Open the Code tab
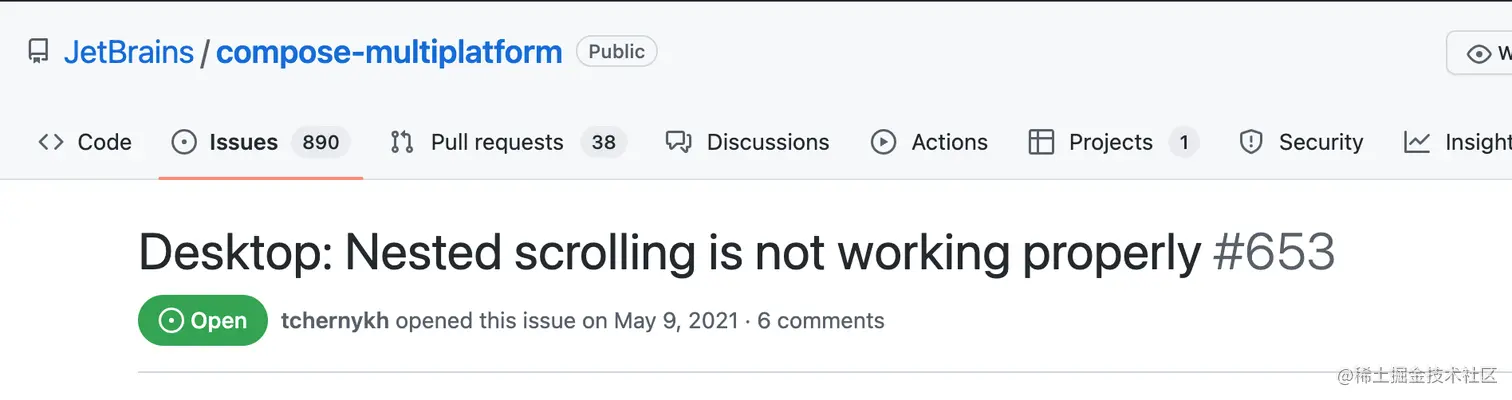The image size is (1512, 400). click(x=104, y=142)
